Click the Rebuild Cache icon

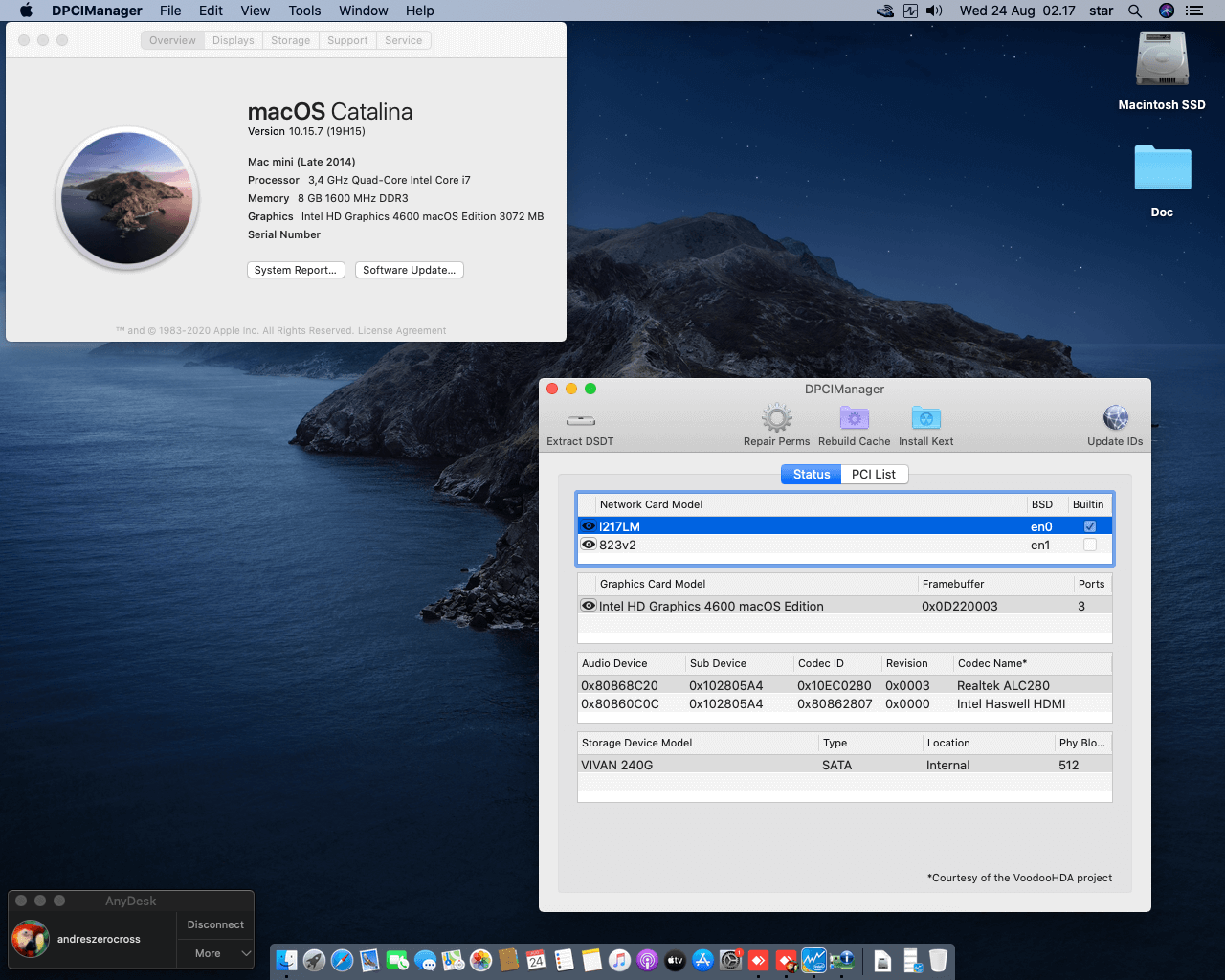[x=854, y=418]
